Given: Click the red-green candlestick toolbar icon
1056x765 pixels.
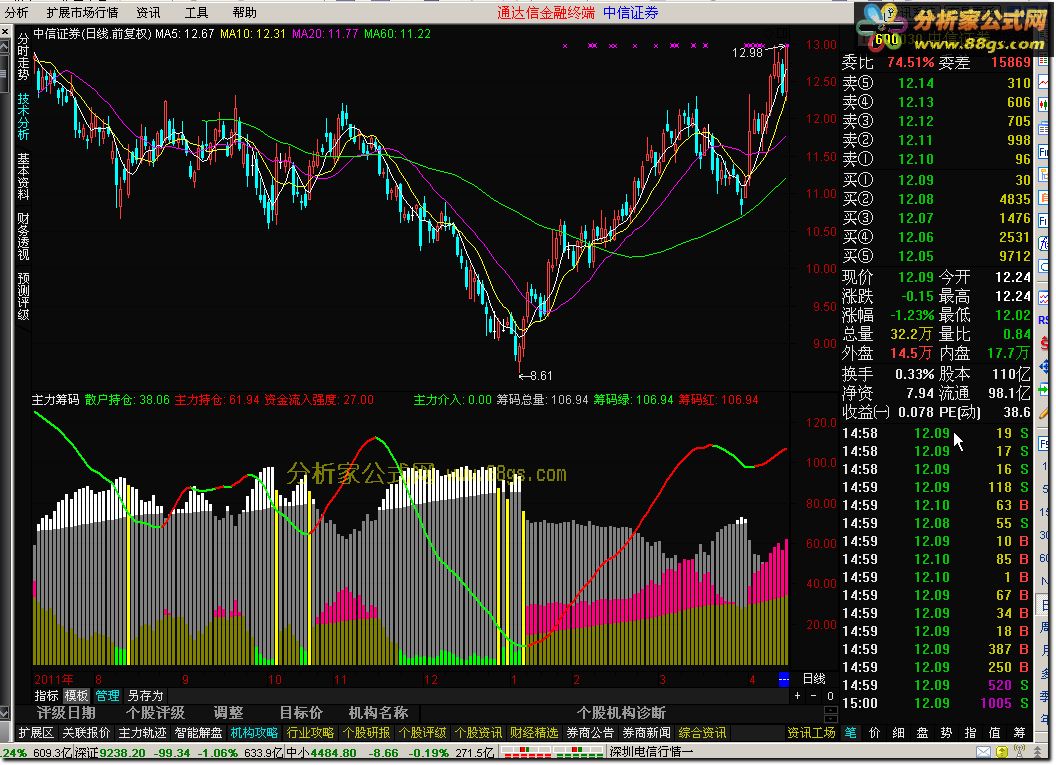Looking at the screenshot, I should (x=1044, y=104).
